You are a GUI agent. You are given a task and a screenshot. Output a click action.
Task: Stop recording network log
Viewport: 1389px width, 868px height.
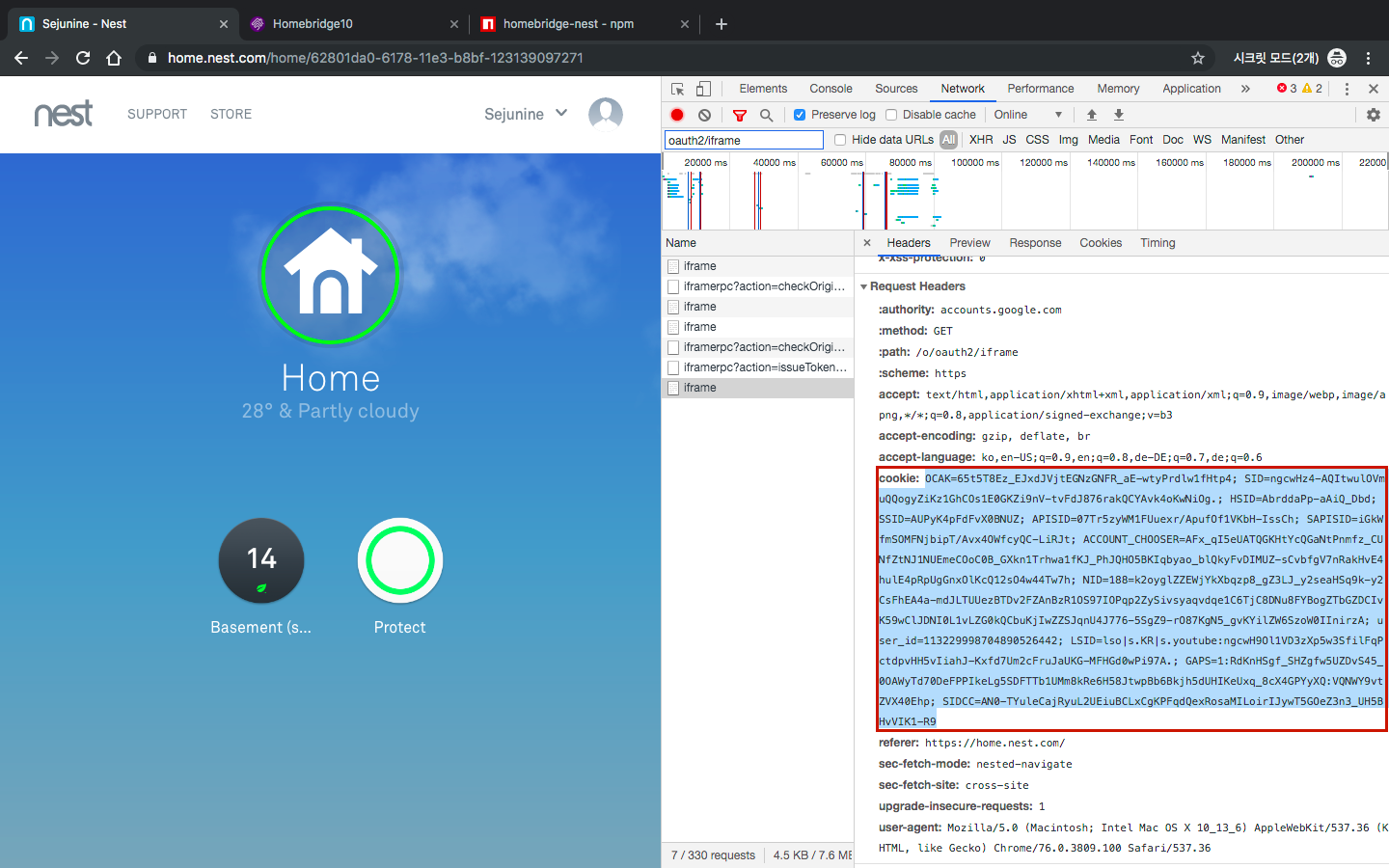(x=677, y=115)
